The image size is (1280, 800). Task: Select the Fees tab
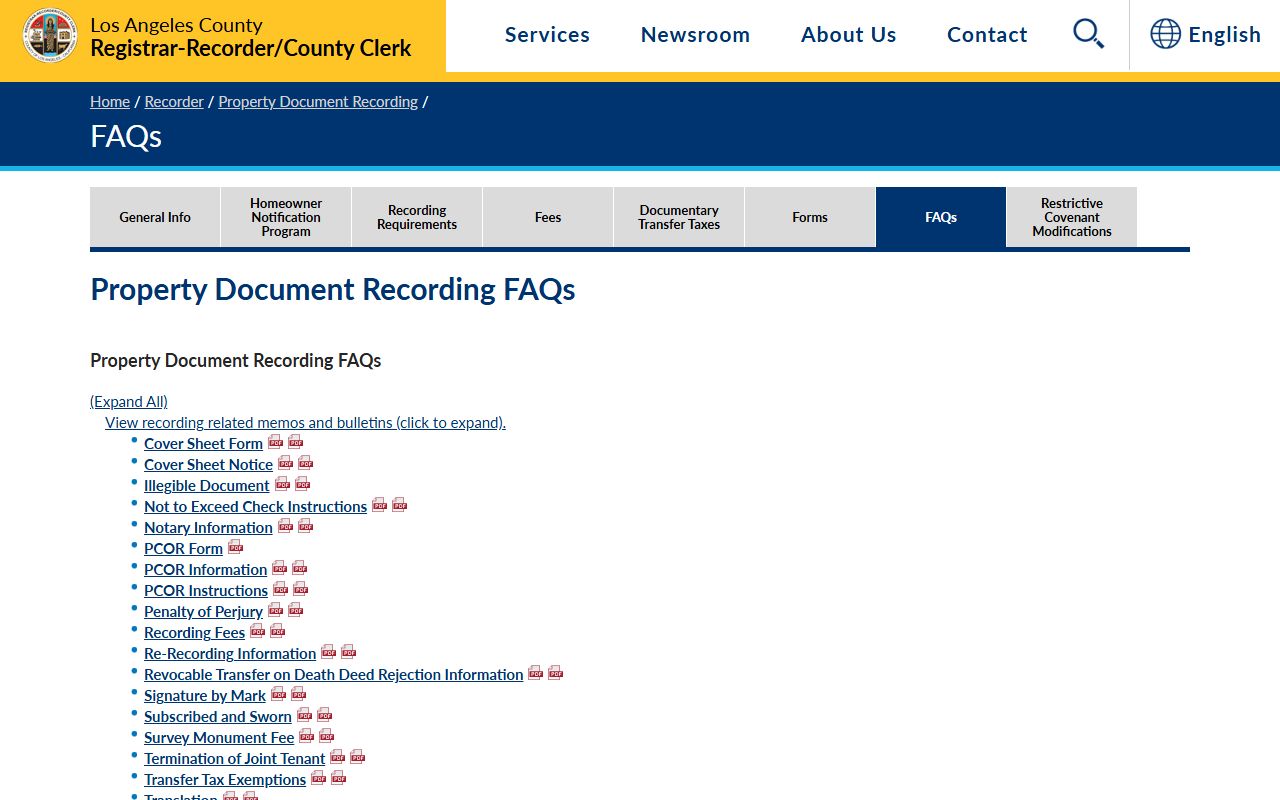tap(548, 217)
